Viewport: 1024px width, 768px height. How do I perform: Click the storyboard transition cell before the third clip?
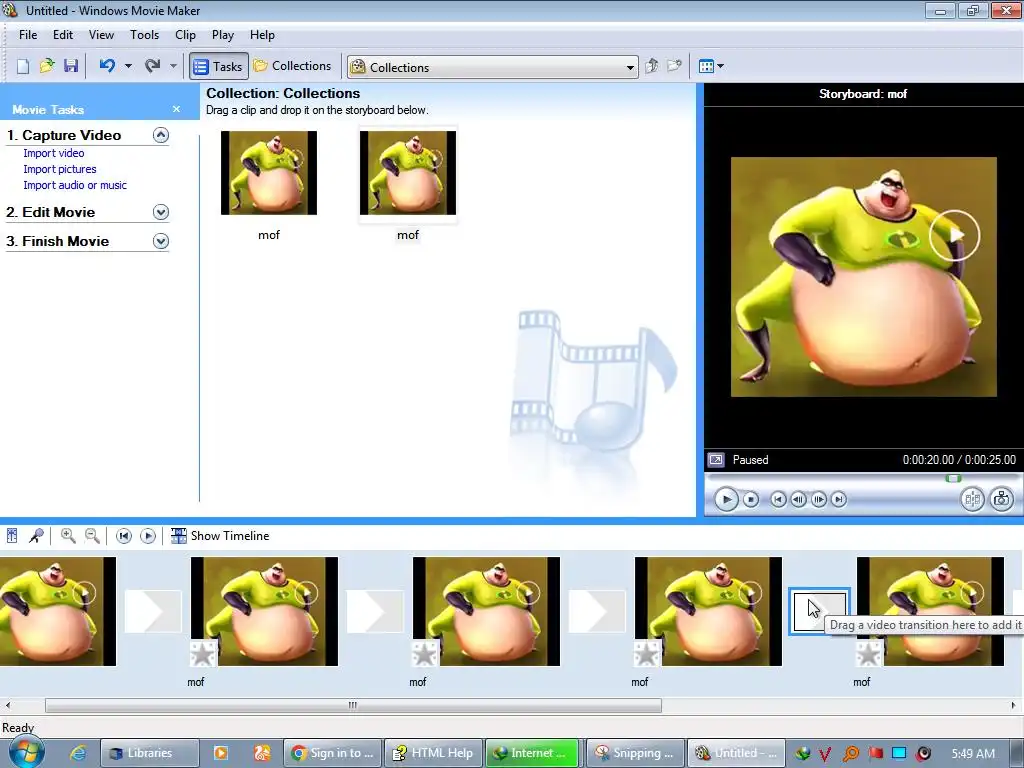375,611
